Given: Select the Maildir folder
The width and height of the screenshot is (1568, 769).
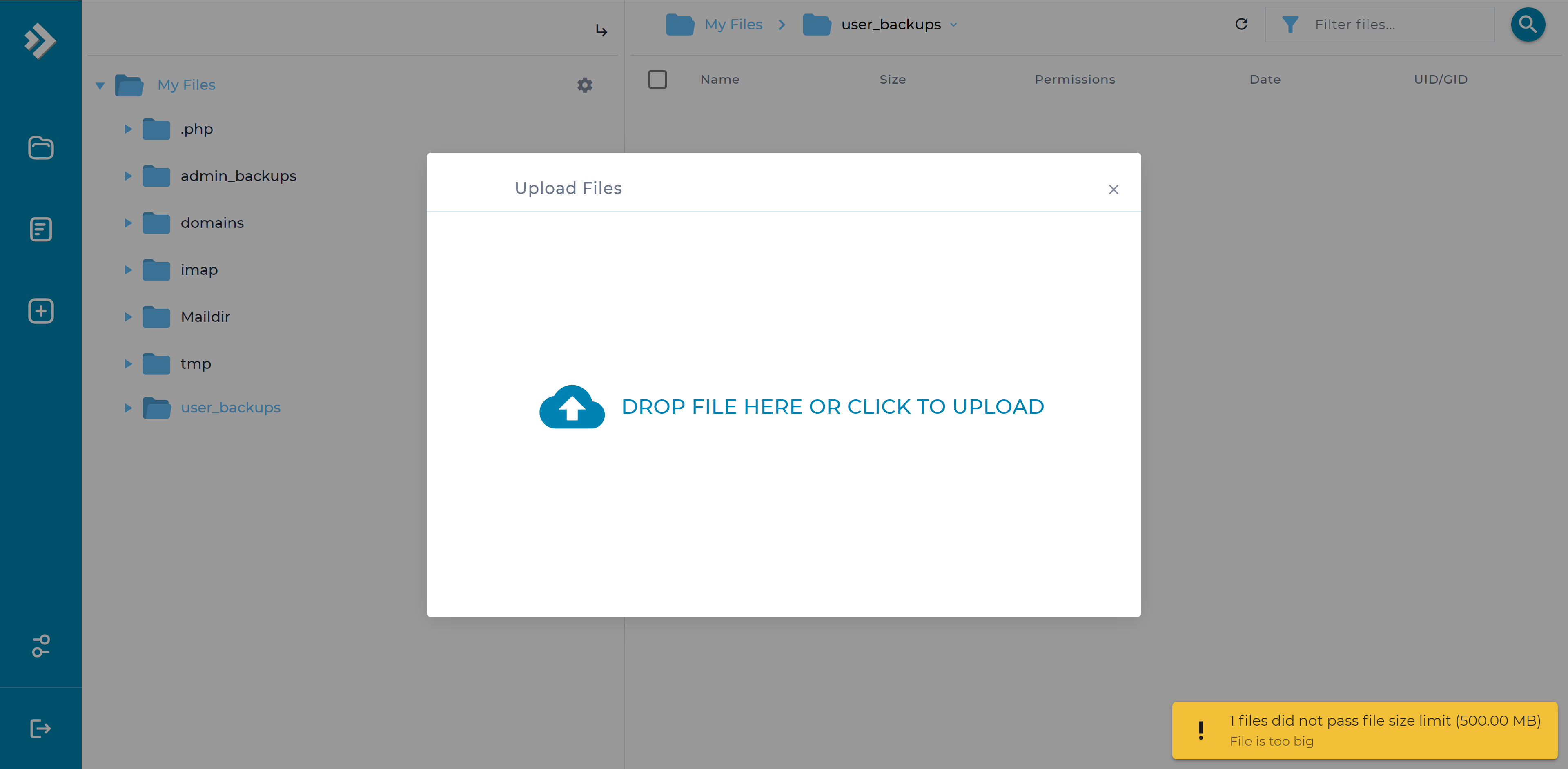Looking at the screenshot, I should tap(205, 317).
